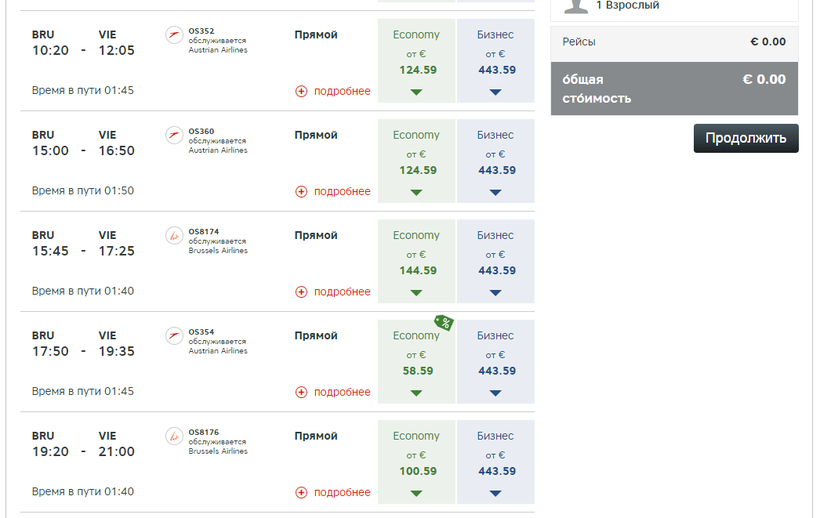Click the Brussels Airlines logo for flight OS8176
The width and height of the screenshot is (820, 518).
pyautogui.click(x=175, y=436)
